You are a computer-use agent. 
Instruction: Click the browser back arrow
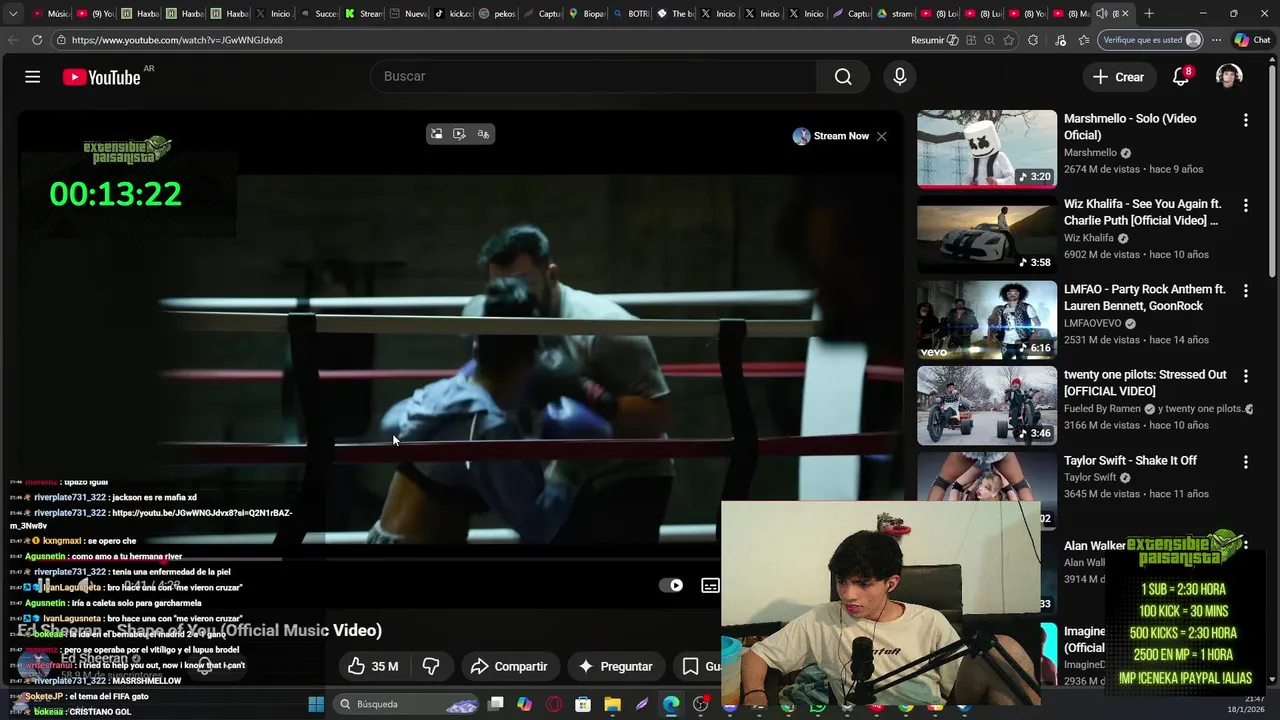coord(13,40)
